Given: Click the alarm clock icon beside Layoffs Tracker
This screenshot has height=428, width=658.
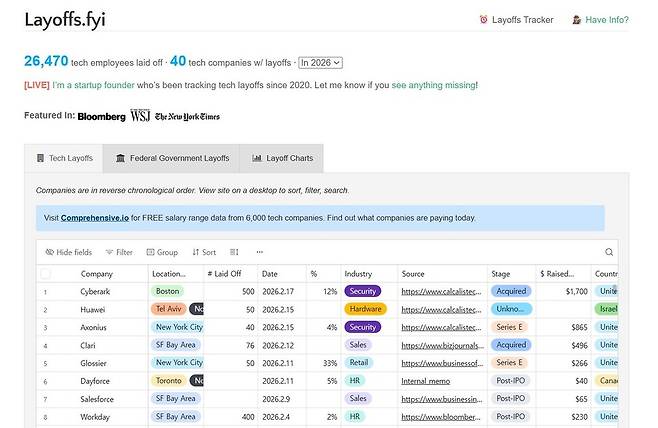Looking at the screenshot, I should (x=483, y=20).
